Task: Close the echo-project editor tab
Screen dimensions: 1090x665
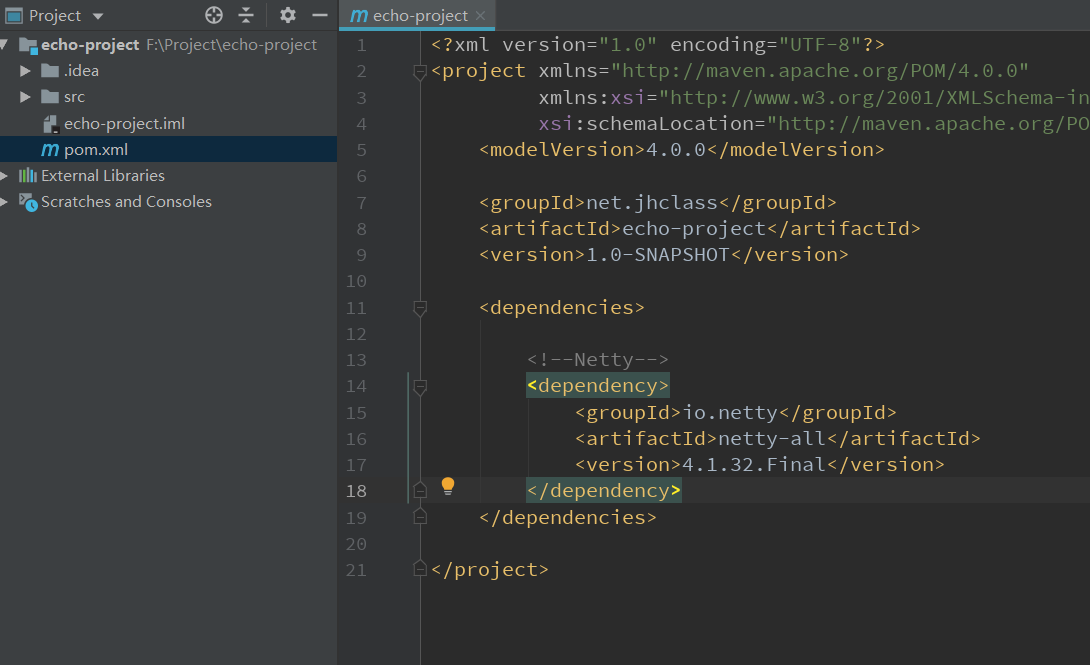Action: [480, 15]
